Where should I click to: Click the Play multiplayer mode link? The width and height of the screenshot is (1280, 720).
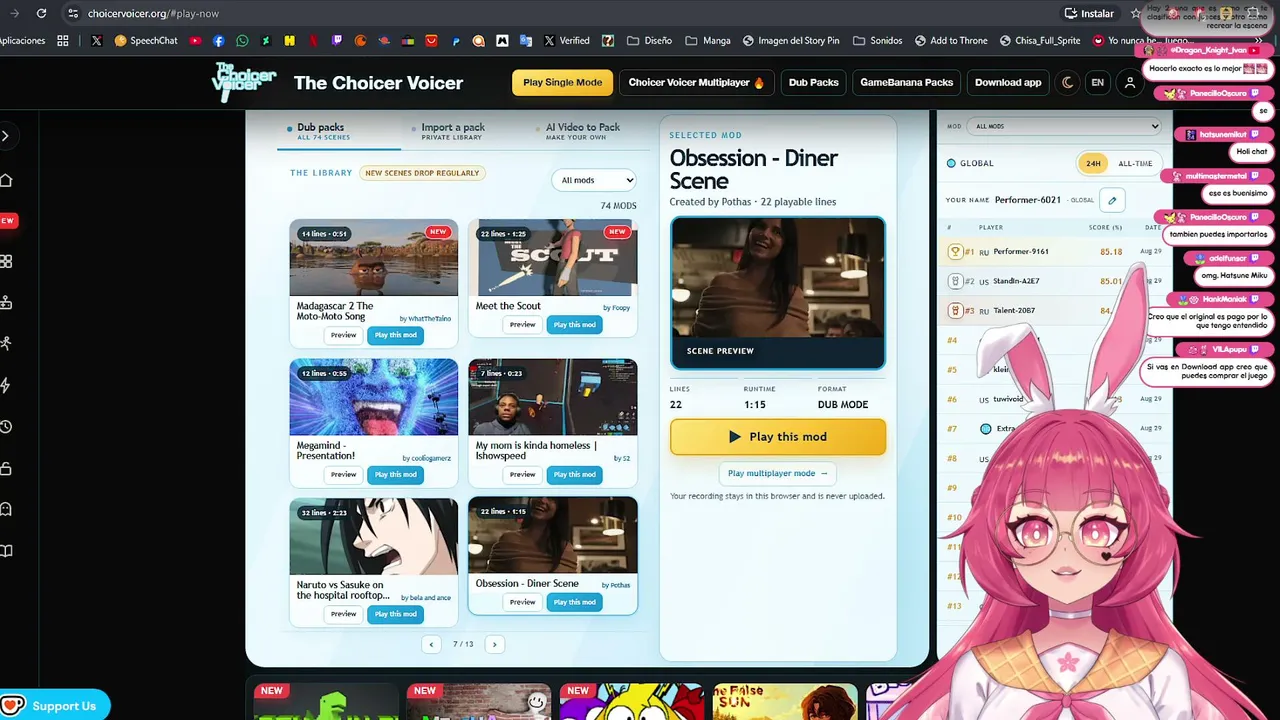pos(778,473)
